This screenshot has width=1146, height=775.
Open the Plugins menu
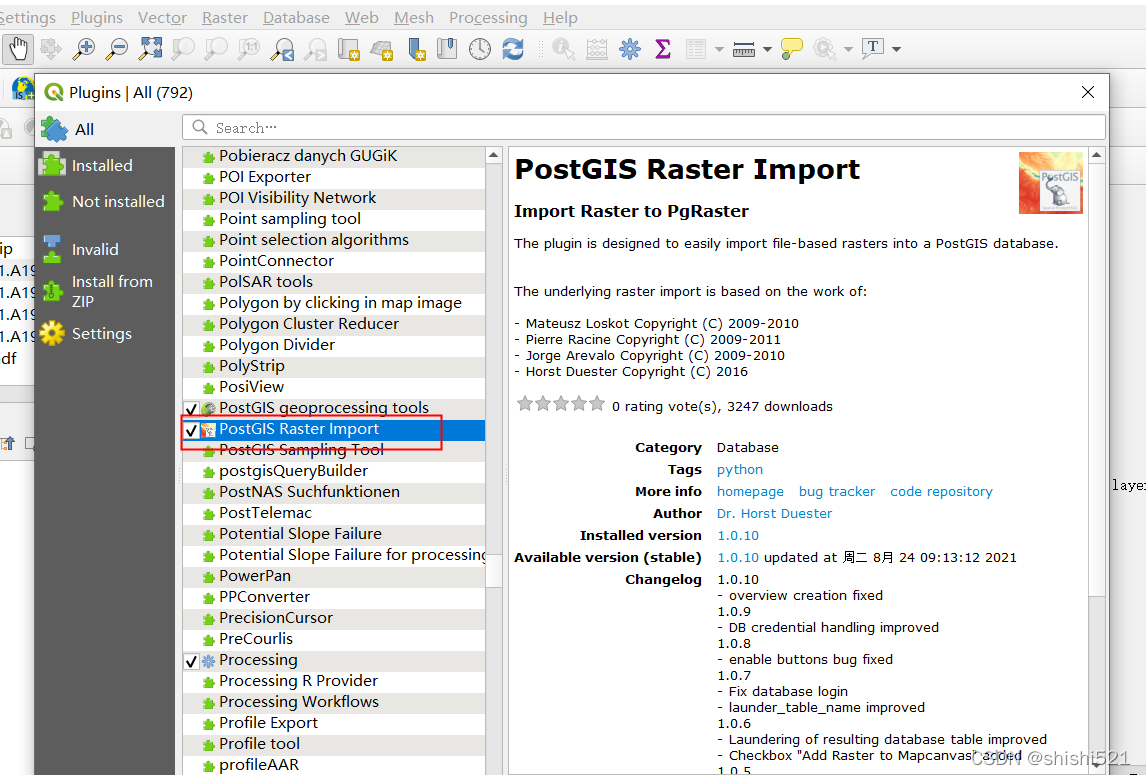(96, 18)
